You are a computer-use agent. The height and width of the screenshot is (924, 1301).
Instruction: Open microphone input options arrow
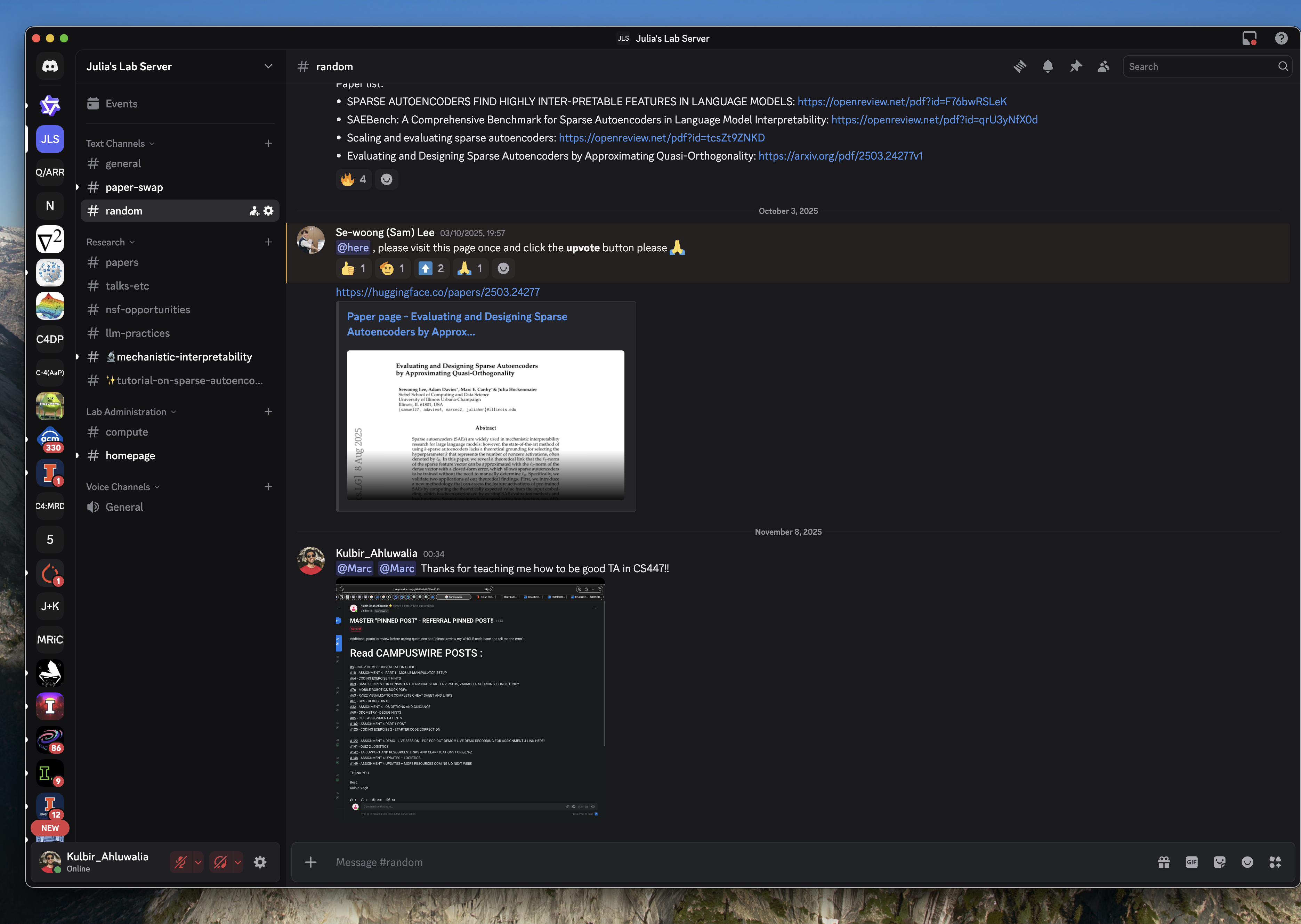(198, 862)
